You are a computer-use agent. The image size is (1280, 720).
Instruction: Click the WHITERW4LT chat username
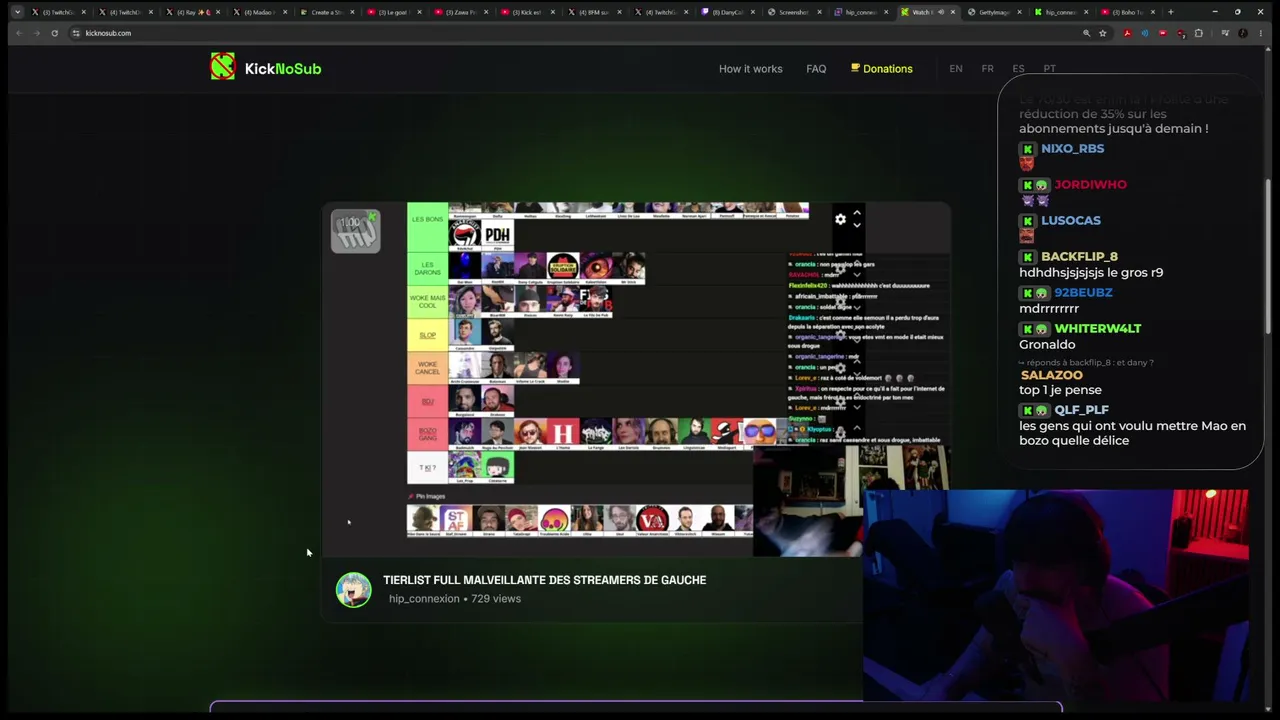1097,329
